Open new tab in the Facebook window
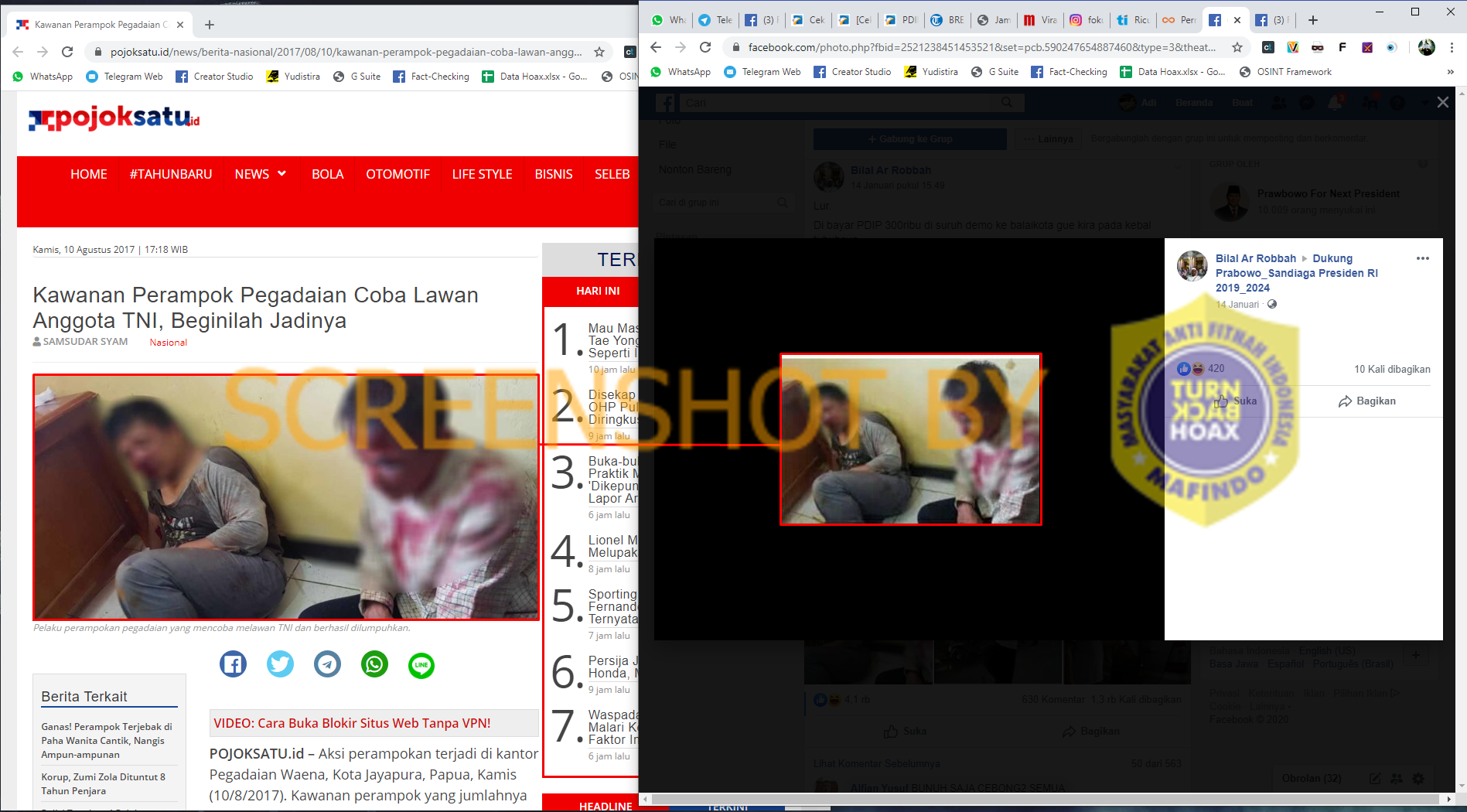The width and height of the screenshot is (1467, 812). tap(1312, 20)
